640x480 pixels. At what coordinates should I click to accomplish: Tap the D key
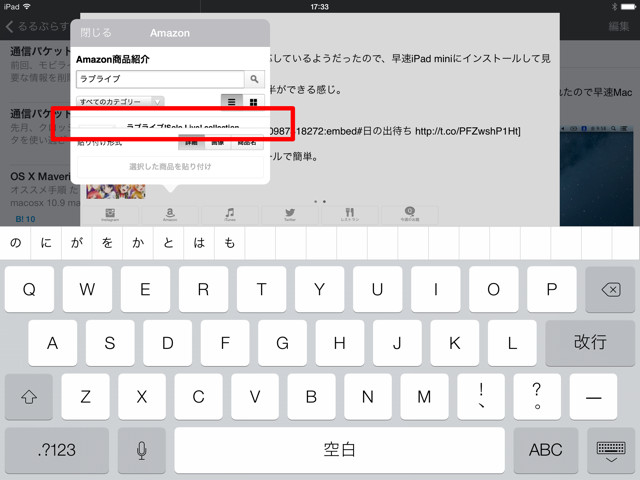[168, 343]
